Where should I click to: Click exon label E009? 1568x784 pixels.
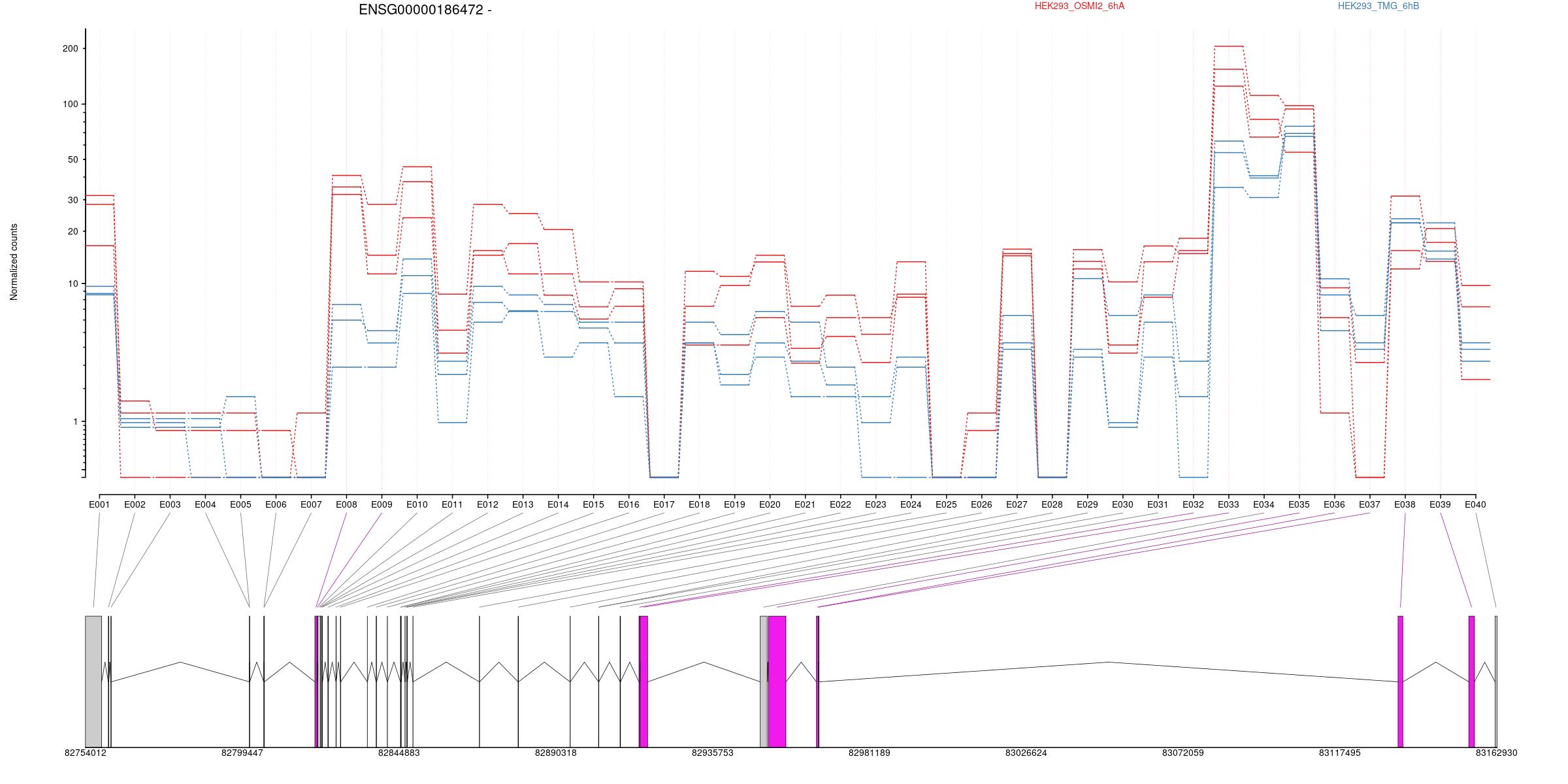click(382, 504)
